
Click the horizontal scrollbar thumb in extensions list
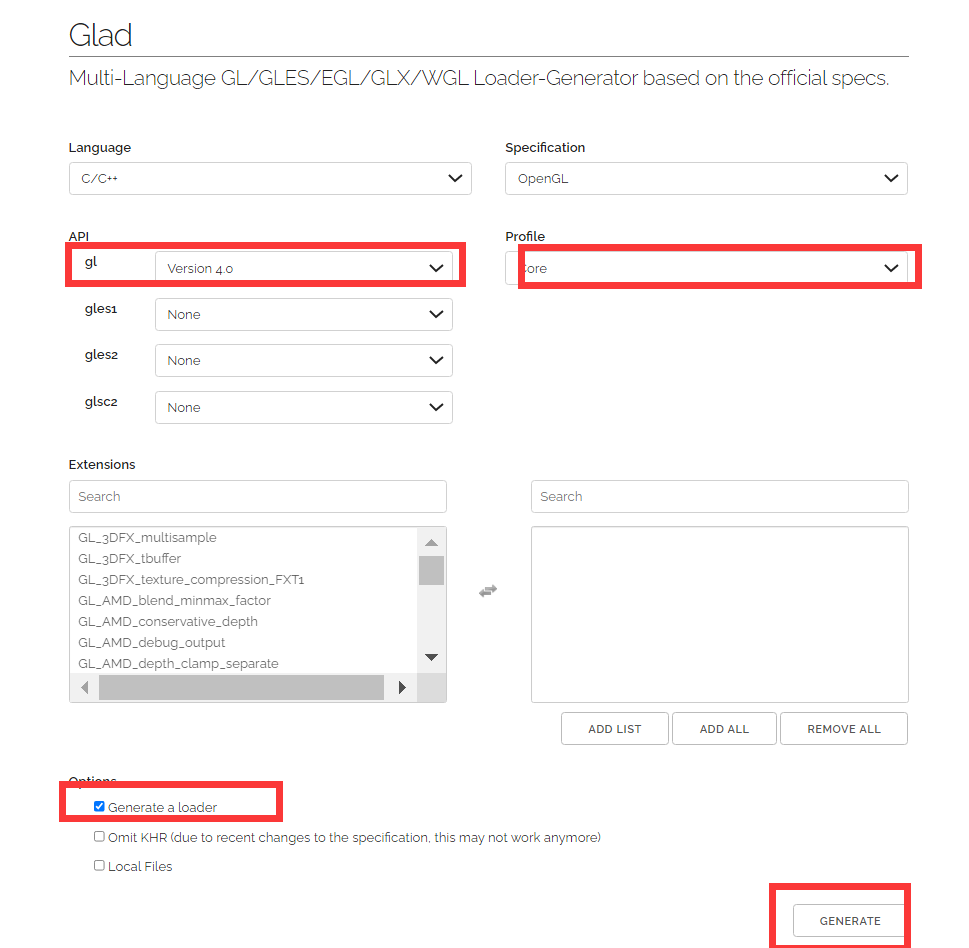[242, 687]
